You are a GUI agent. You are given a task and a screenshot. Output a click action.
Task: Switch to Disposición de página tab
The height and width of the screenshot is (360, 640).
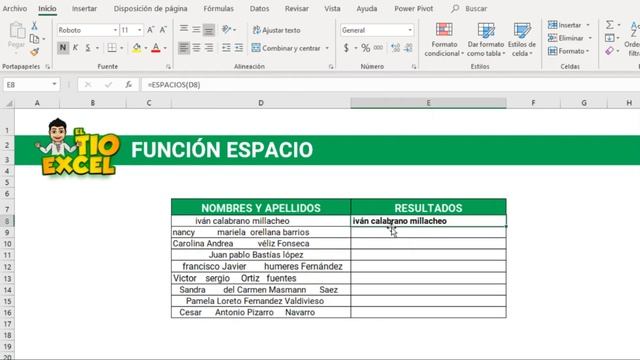pos(151,8)
